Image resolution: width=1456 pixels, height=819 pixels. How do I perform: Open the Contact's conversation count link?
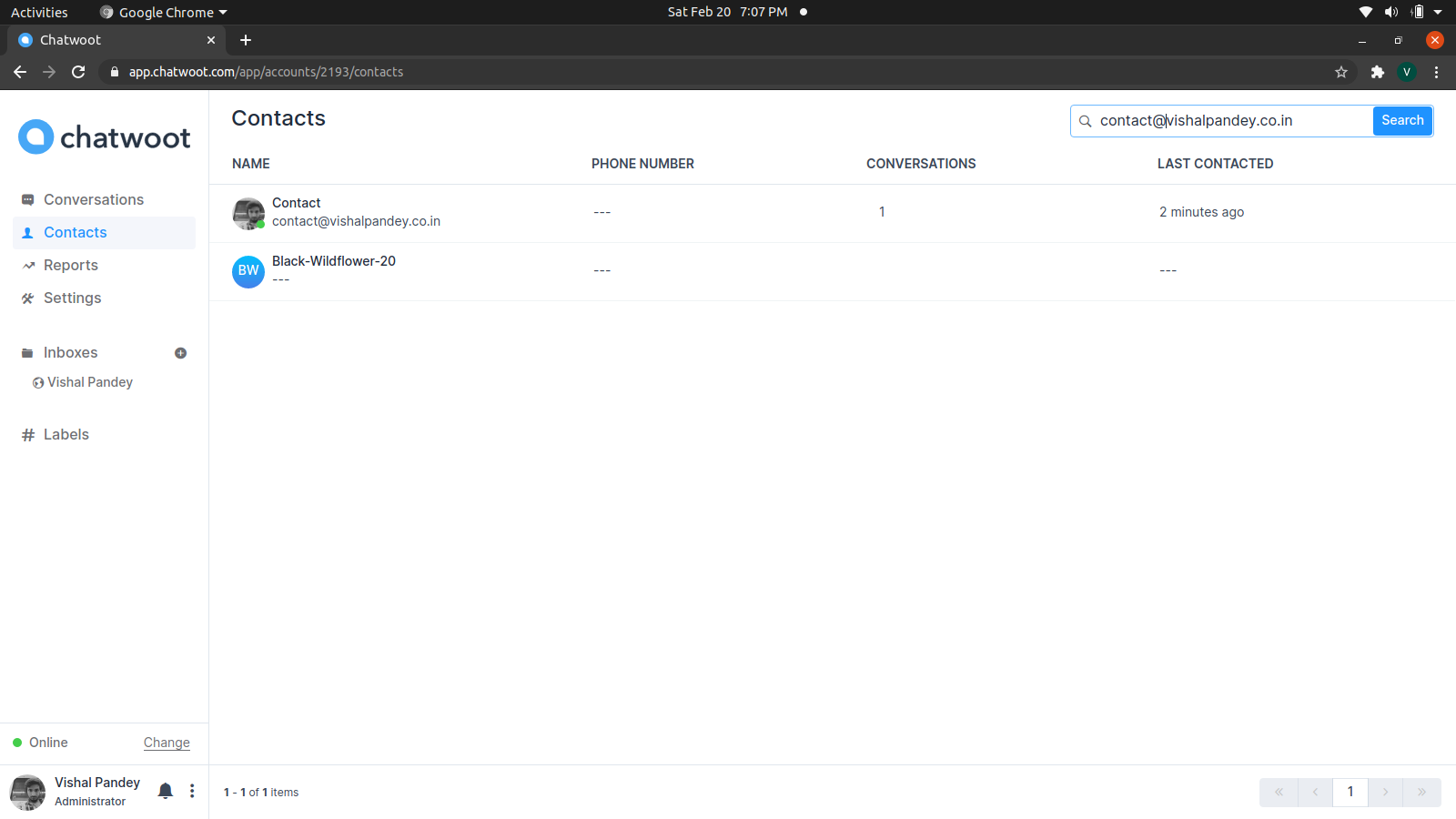[x=881, y=211]
